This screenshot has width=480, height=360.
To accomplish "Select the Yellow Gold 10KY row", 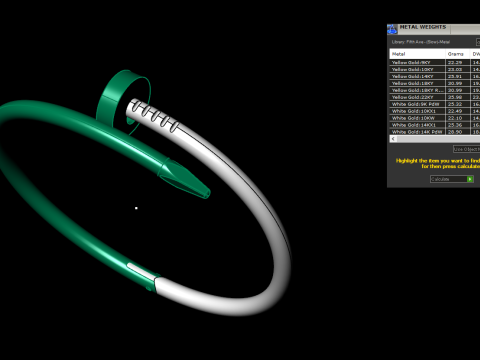I will pos(435,69).
